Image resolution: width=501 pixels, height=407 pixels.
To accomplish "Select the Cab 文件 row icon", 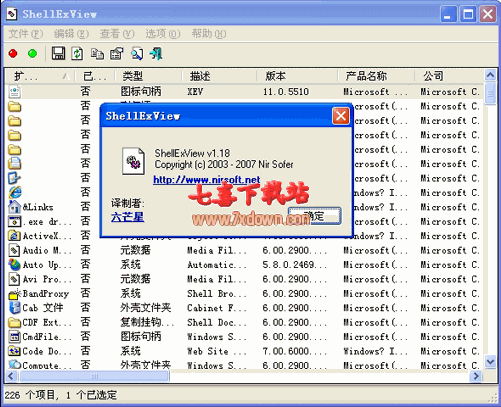I will click(14, 308).
